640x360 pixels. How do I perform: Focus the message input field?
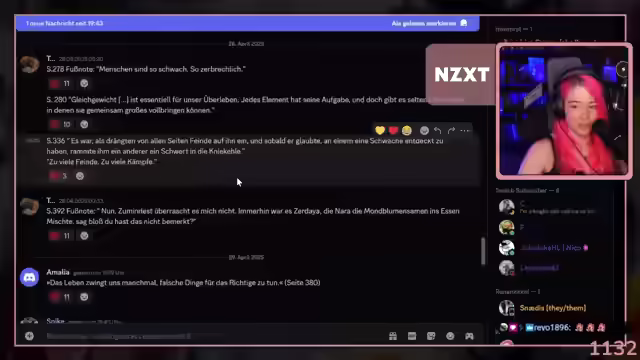[212, 336]
